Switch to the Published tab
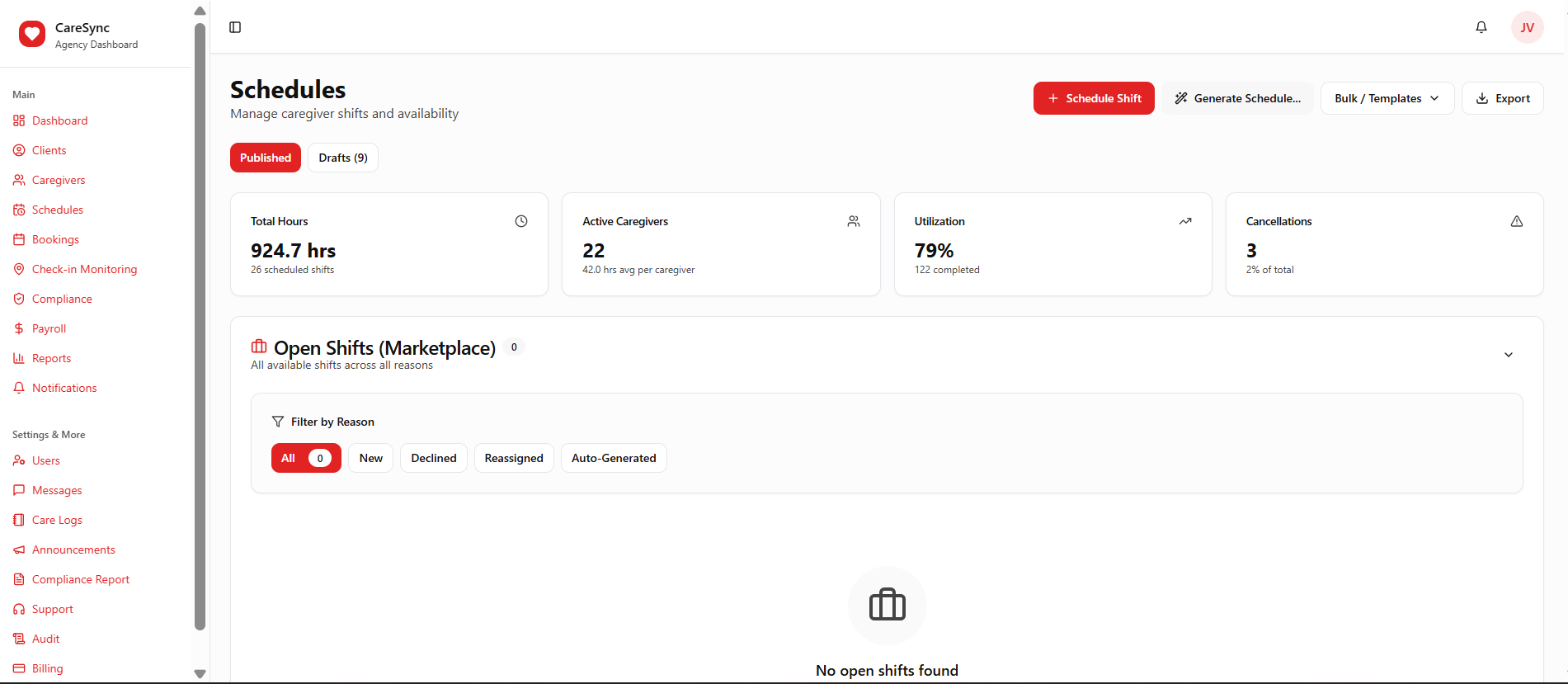1568x684 pixels. pyautogui.click(x=266, y=158)
